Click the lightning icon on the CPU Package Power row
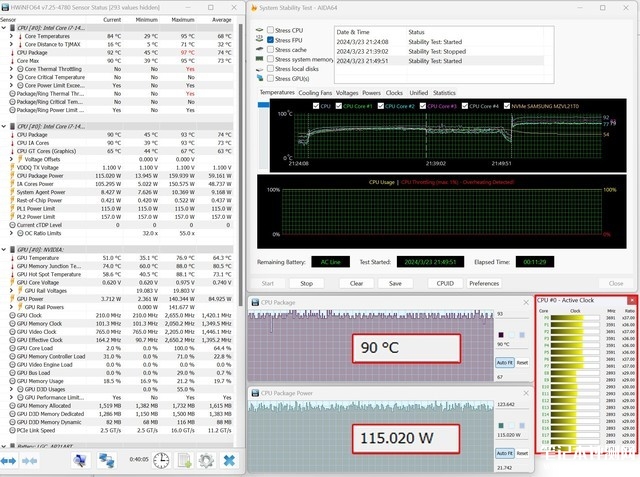 tap(12, 175)
